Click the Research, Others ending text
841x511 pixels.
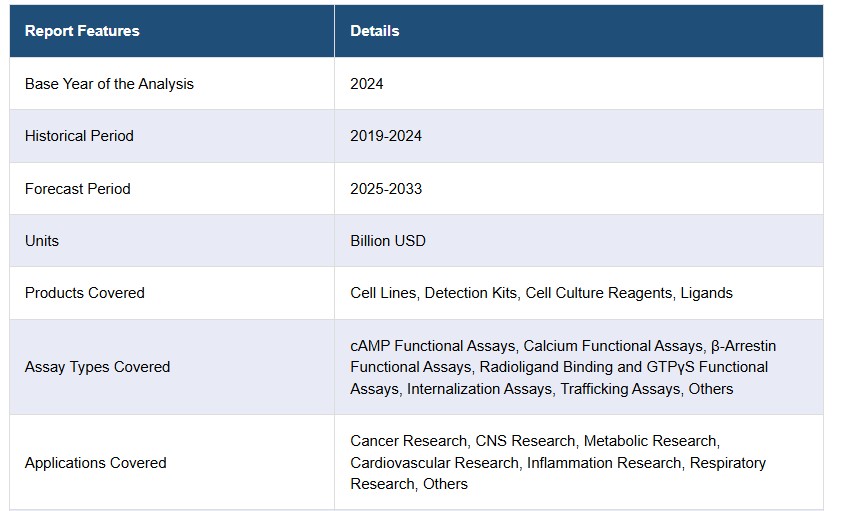(408, 484)
